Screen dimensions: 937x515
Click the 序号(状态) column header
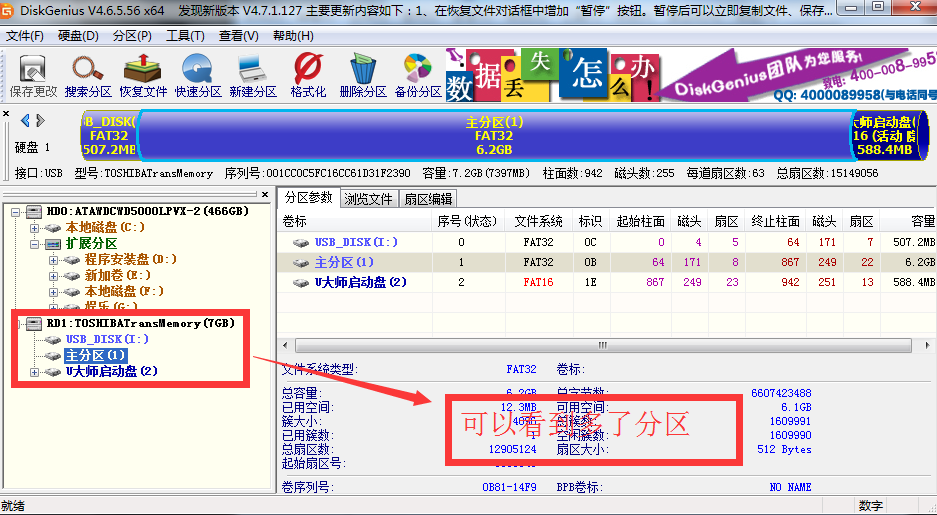click(468, 222)
